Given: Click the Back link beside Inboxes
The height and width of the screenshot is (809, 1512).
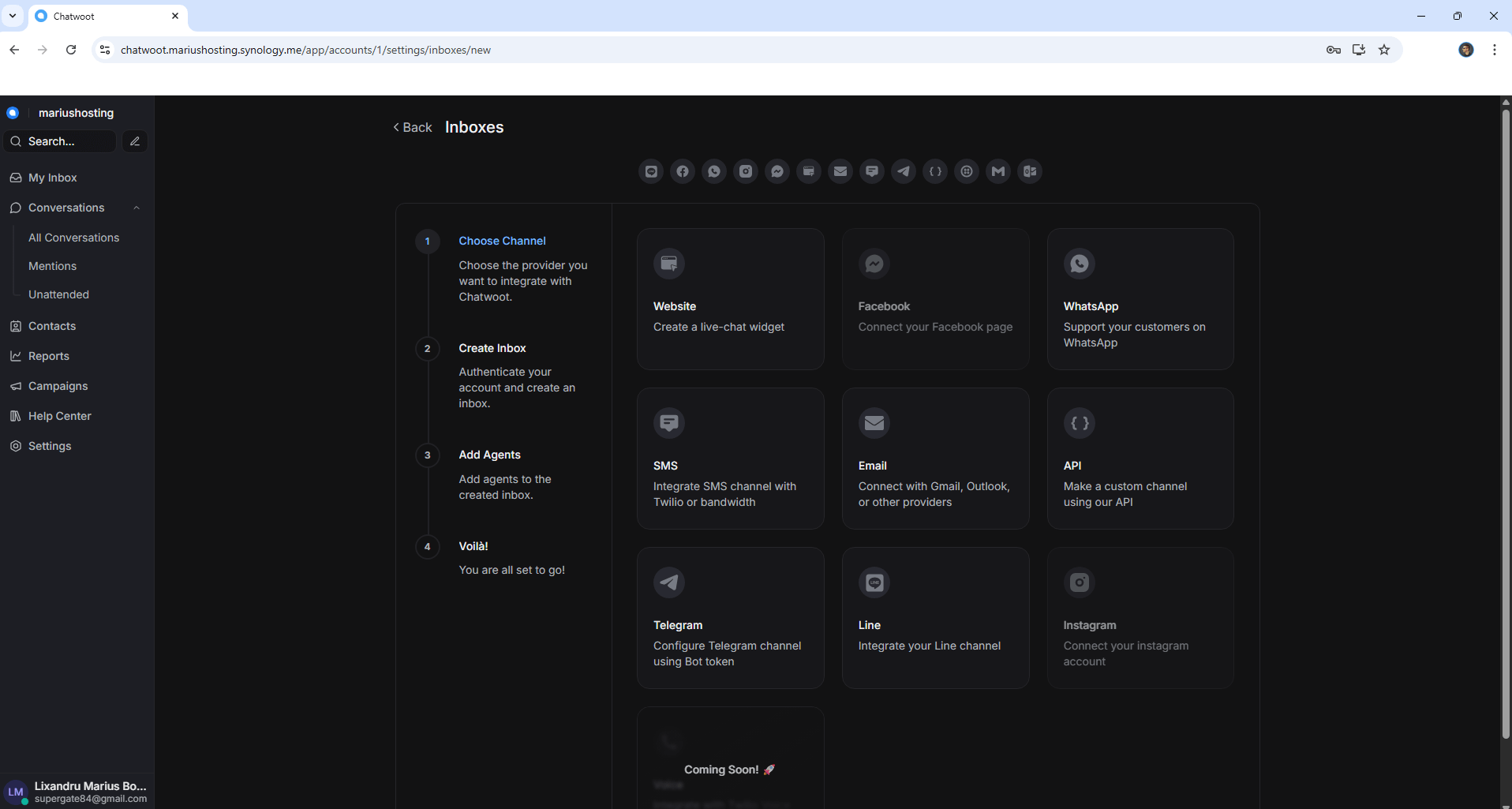Looking at the screenshot, I should tap(413, 128).
